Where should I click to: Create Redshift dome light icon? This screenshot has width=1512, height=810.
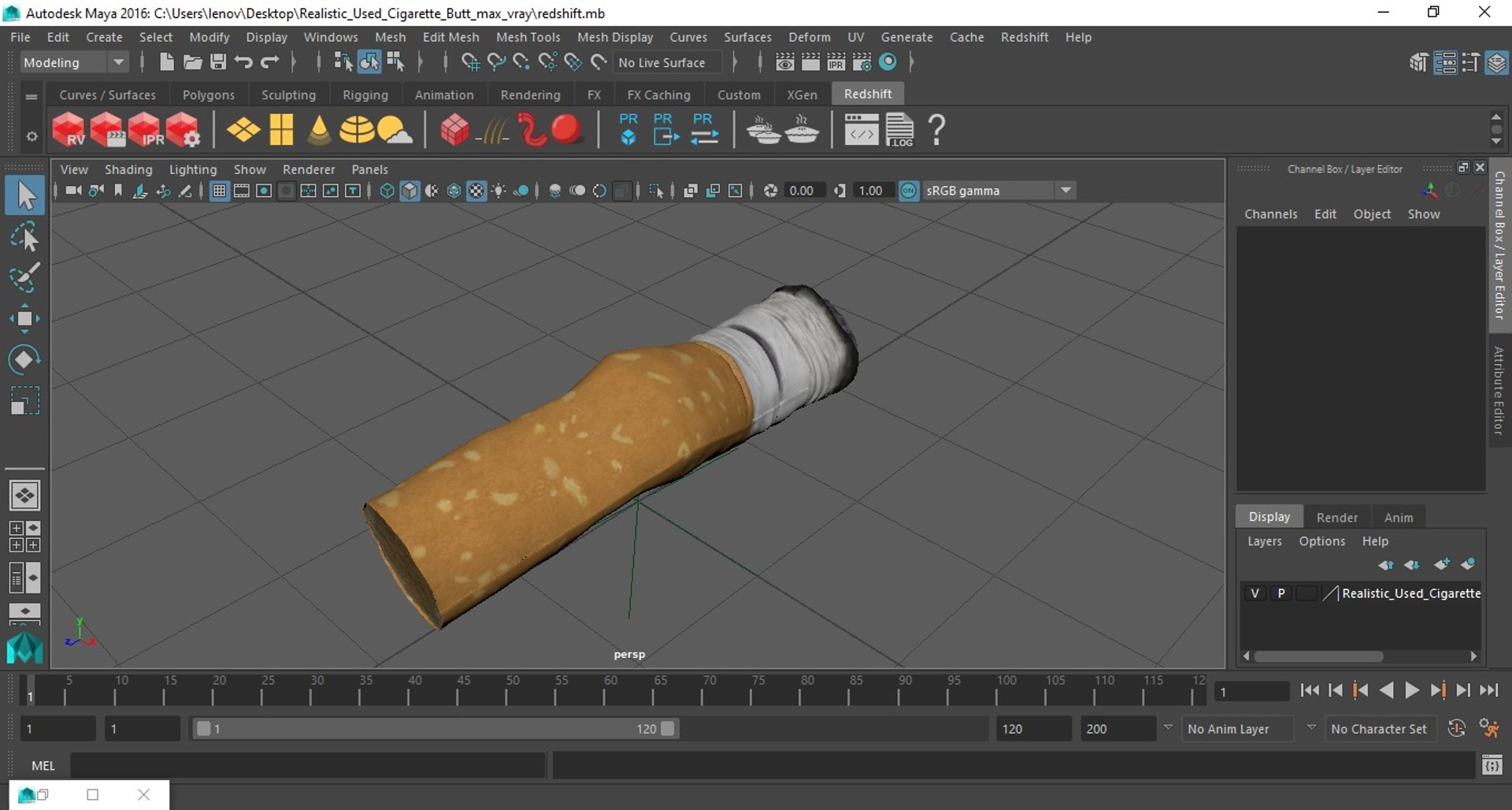coord(357,129)
